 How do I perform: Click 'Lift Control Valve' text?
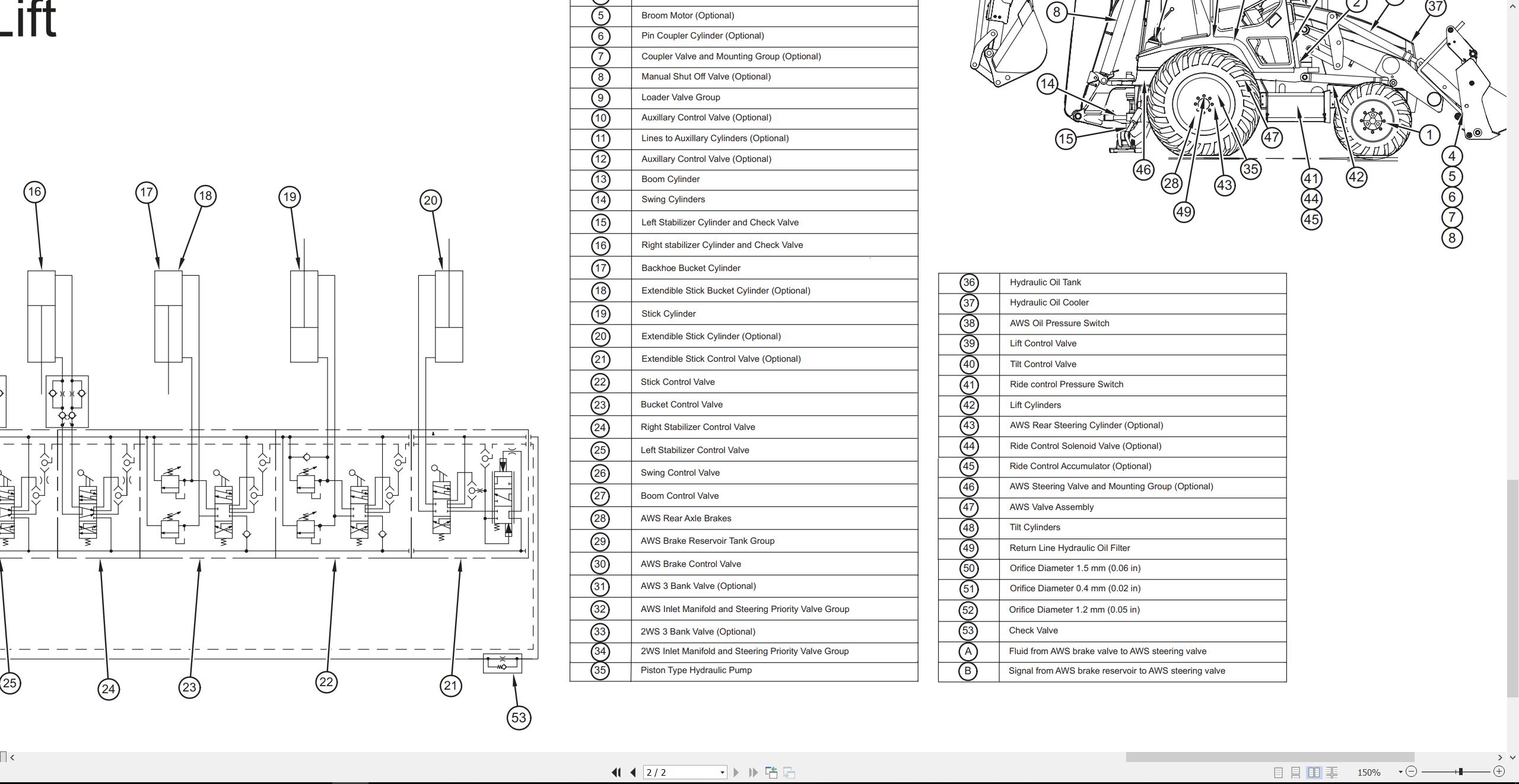click(1043, 343)
